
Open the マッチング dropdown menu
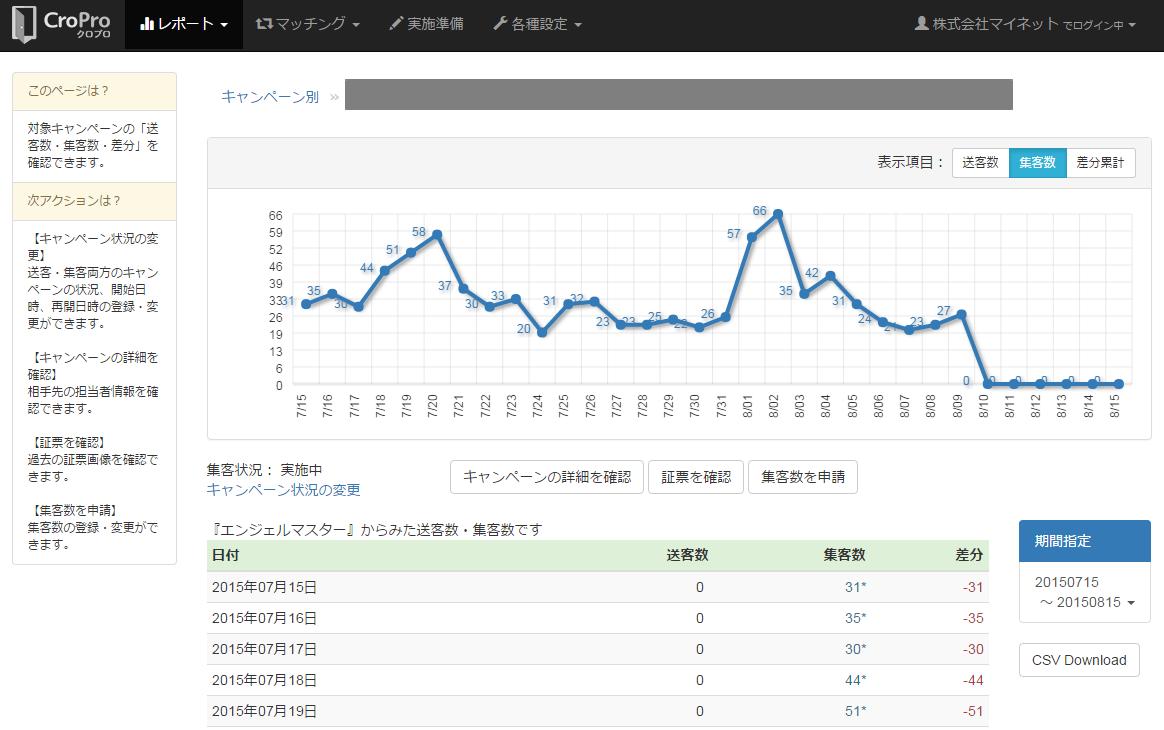(307, 24)
